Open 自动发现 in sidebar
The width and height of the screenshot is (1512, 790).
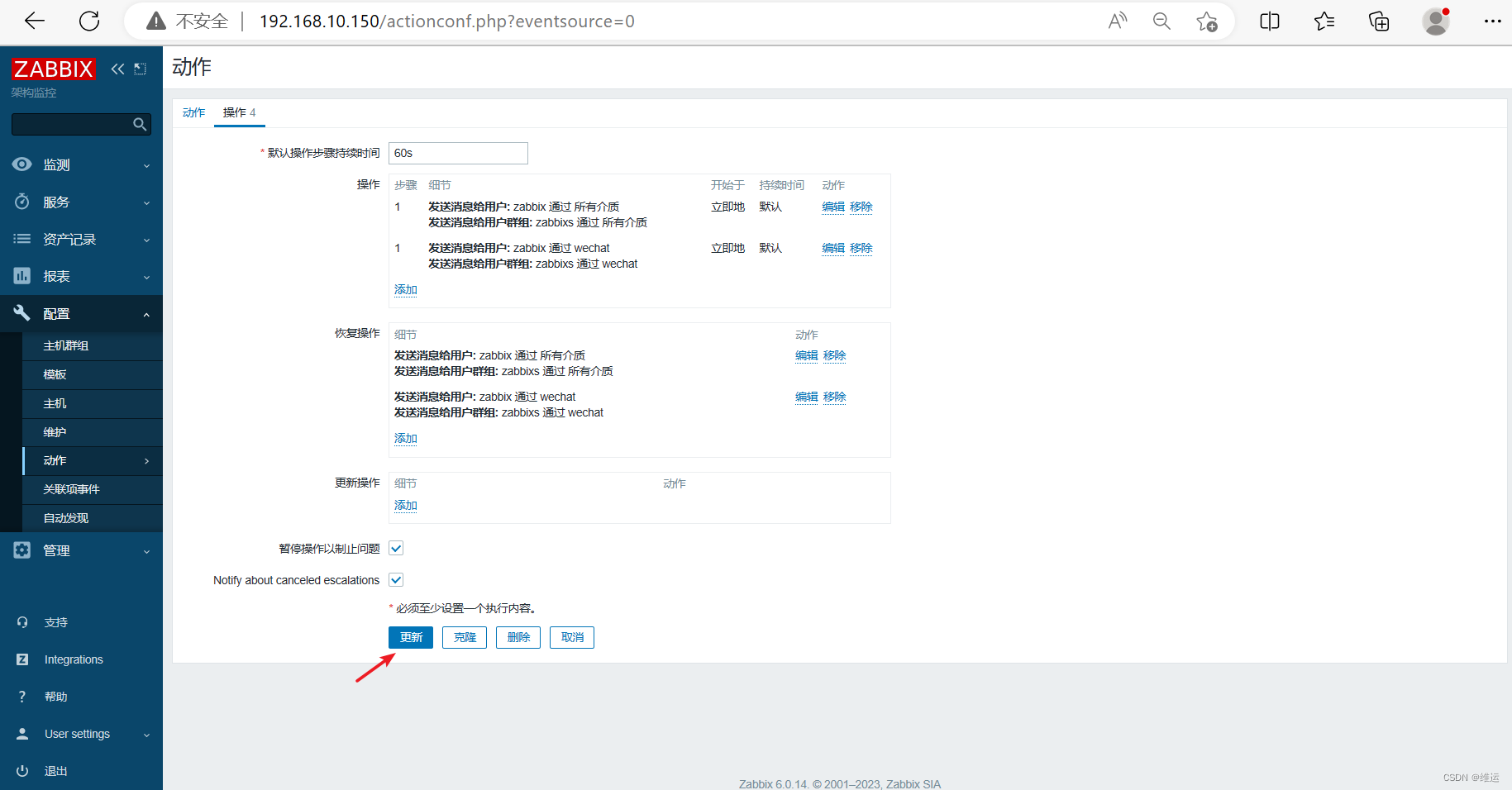[93, 518]
